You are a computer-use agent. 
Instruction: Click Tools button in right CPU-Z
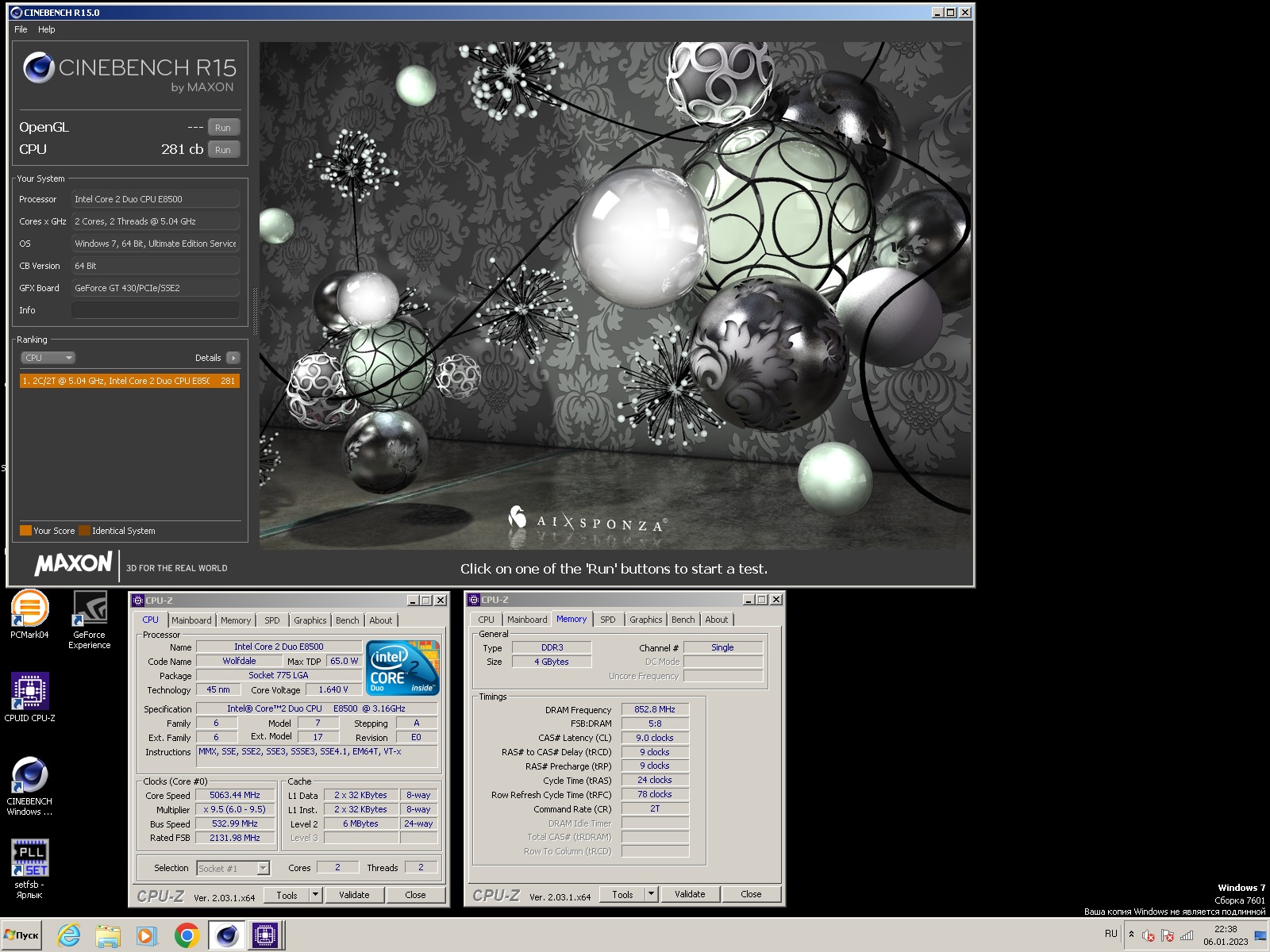click(622, 894)
